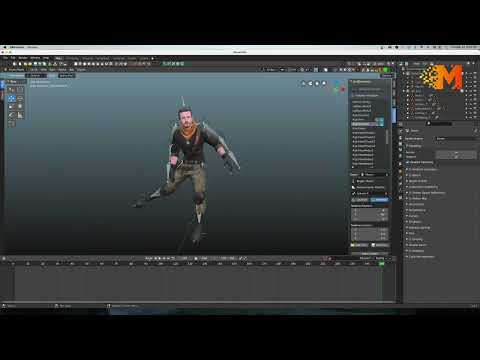Enable the Motion Blur checkbox
480x360 pixels.
pos(411,198)
